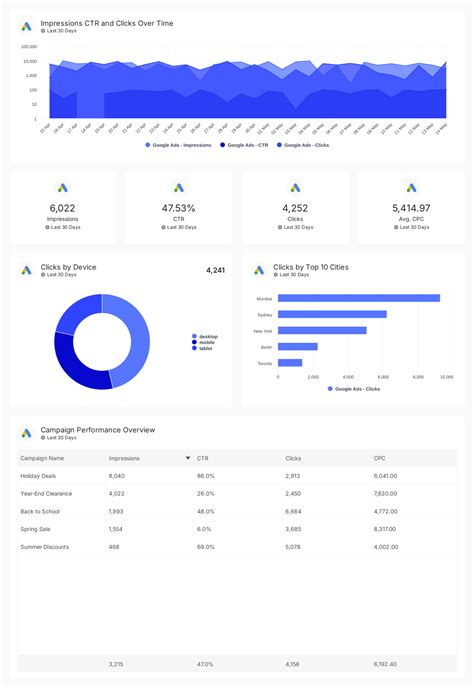This screenshot has height=687, width=474.
Task: Click Google Ads icon next to Clicks by Device
Action: (x=26, y=270)
